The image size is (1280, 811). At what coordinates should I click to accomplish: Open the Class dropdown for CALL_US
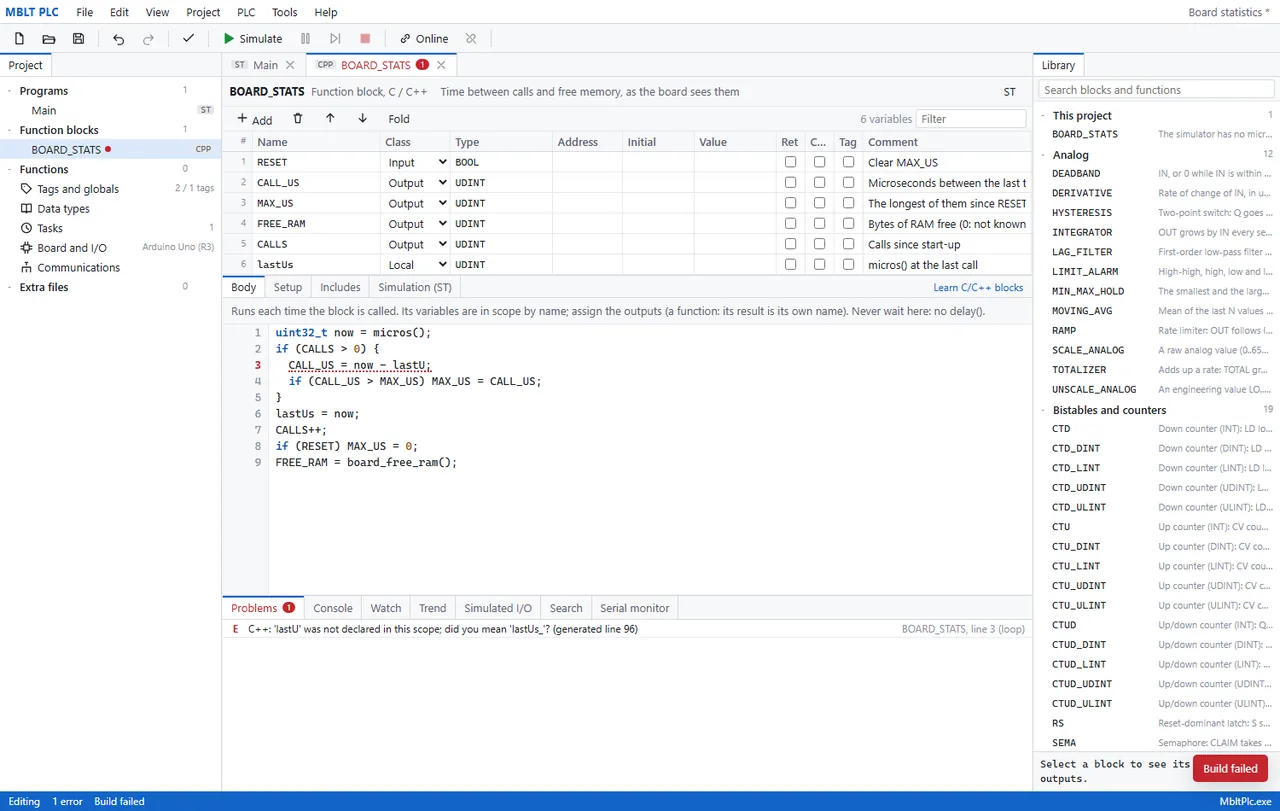(x=416, y=183)
